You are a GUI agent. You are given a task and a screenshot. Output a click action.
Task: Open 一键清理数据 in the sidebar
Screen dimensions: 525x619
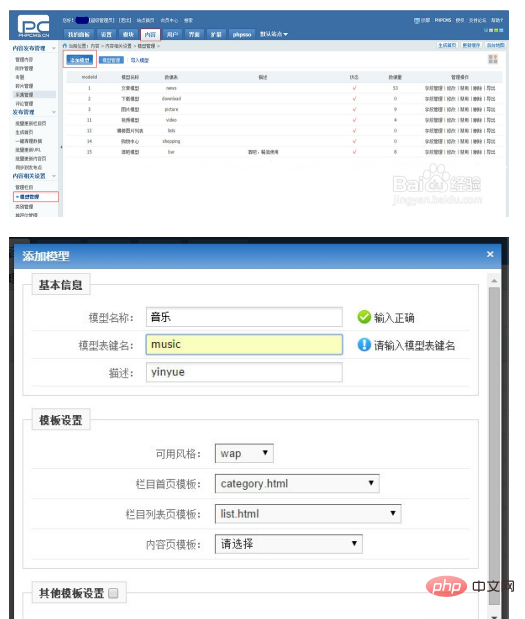[29, 141]
